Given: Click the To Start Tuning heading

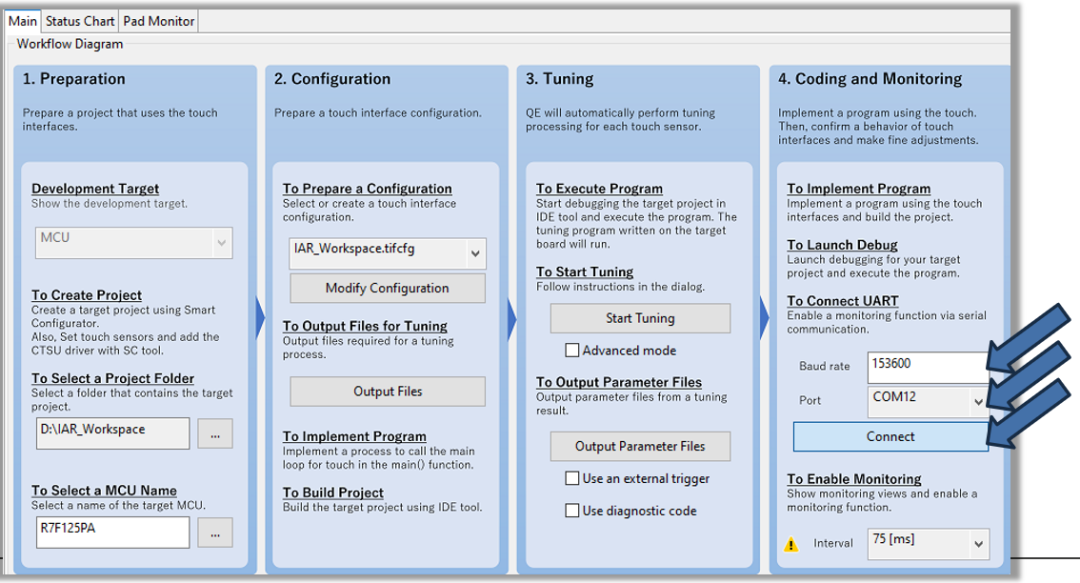Looking at the screenshot, I should 585,272.
